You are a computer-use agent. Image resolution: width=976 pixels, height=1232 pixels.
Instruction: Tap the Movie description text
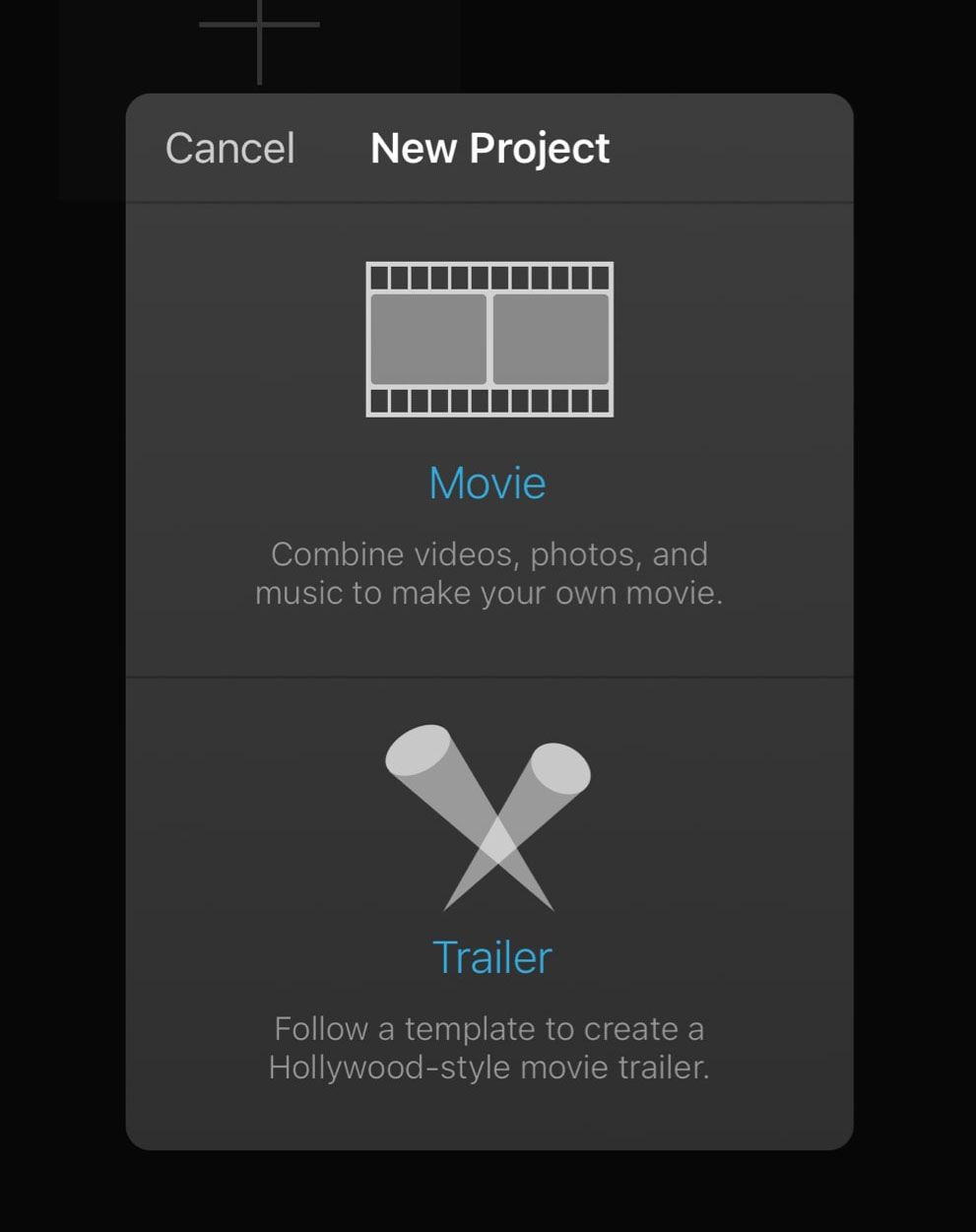[489, 572]
